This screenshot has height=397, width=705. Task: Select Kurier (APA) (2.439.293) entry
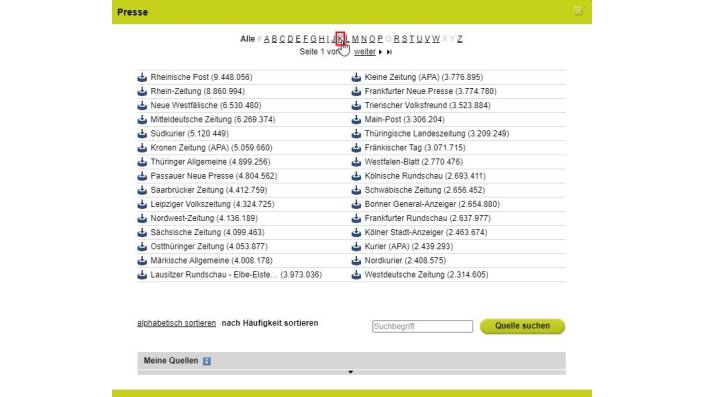point(409,247)
